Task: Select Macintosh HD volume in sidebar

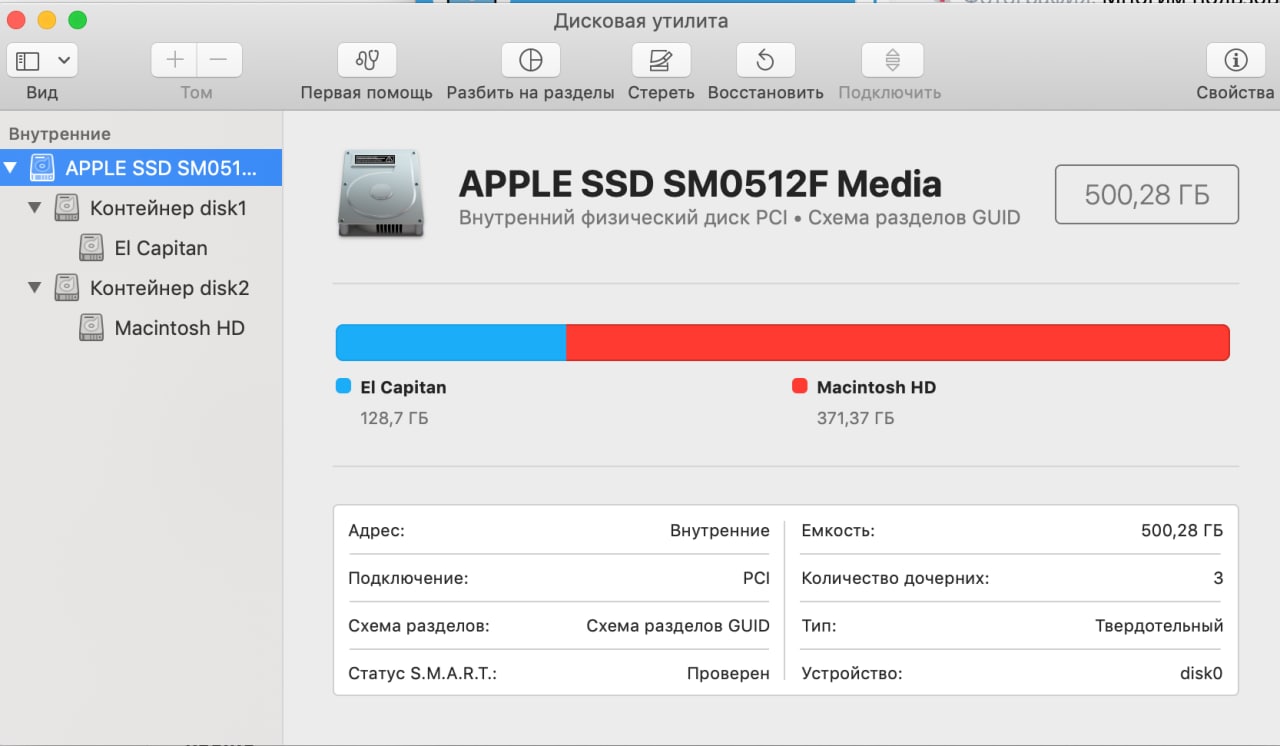Action: point(141,328)
